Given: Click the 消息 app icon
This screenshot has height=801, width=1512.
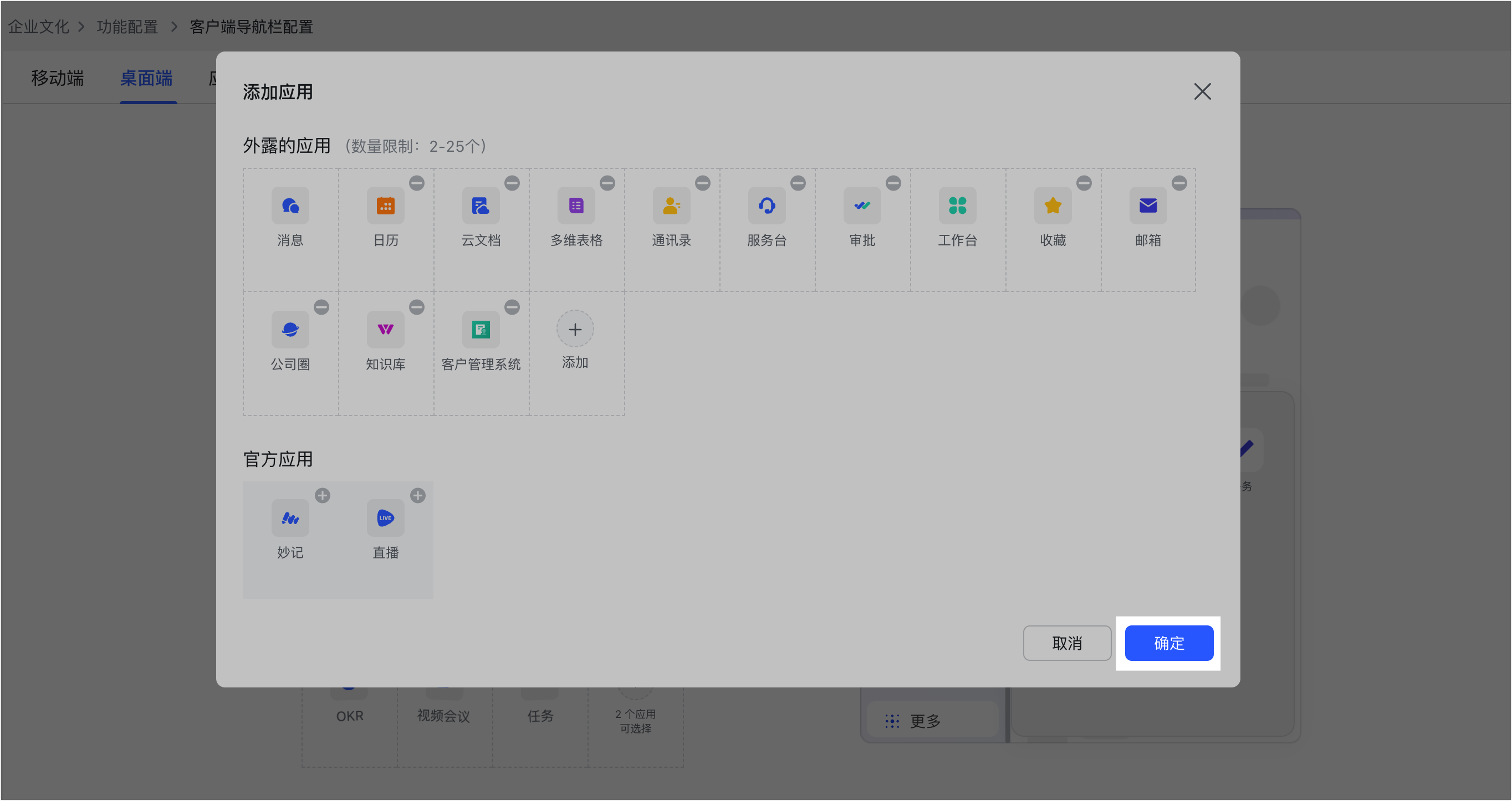Looking at the screenshot, I should point(290,206).
